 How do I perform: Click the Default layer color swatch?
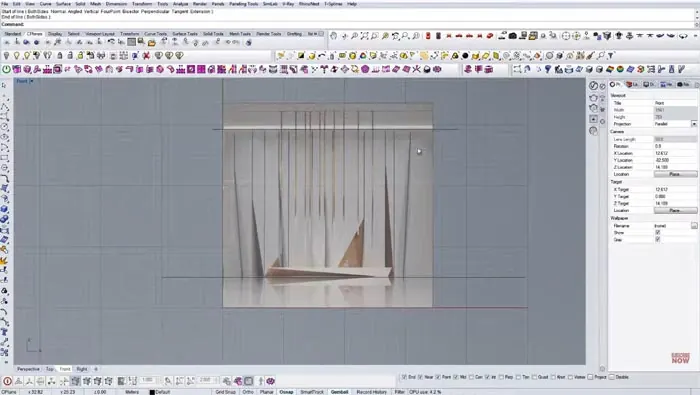coord(152,392)
